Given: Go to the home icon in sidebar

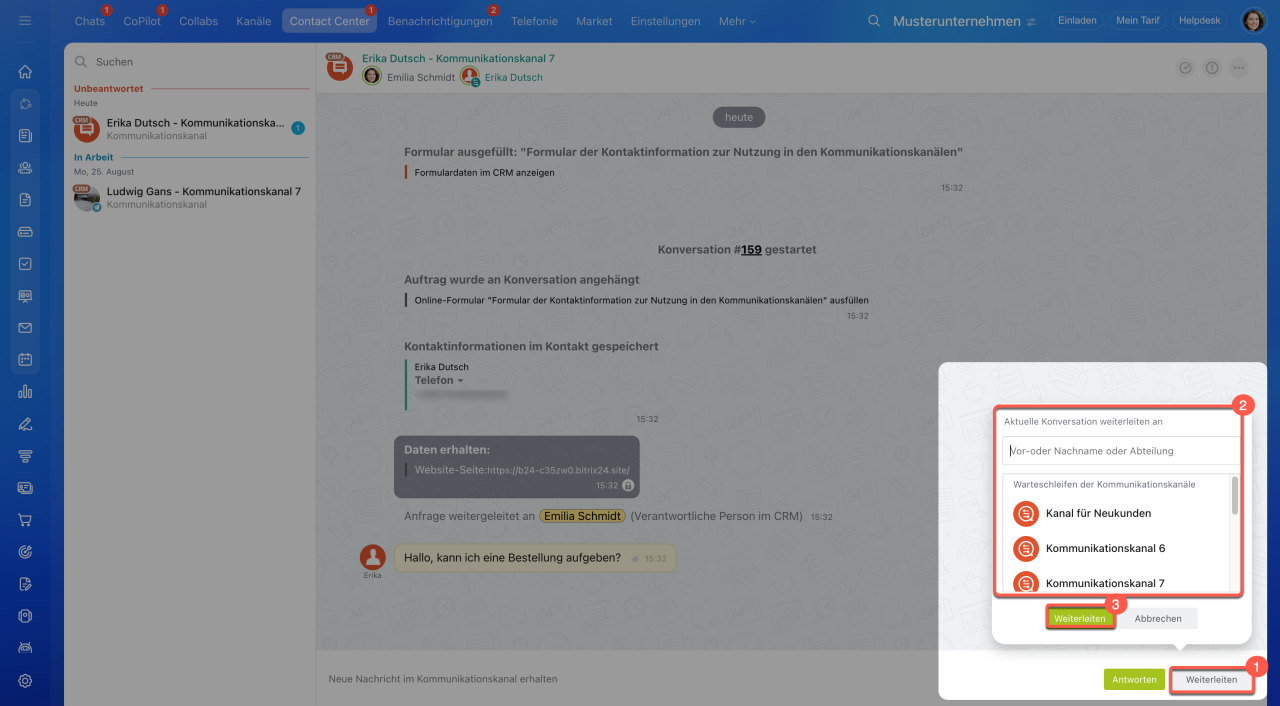Looking at the screenshot, I should pyautogui.click(x=25, y=71).
